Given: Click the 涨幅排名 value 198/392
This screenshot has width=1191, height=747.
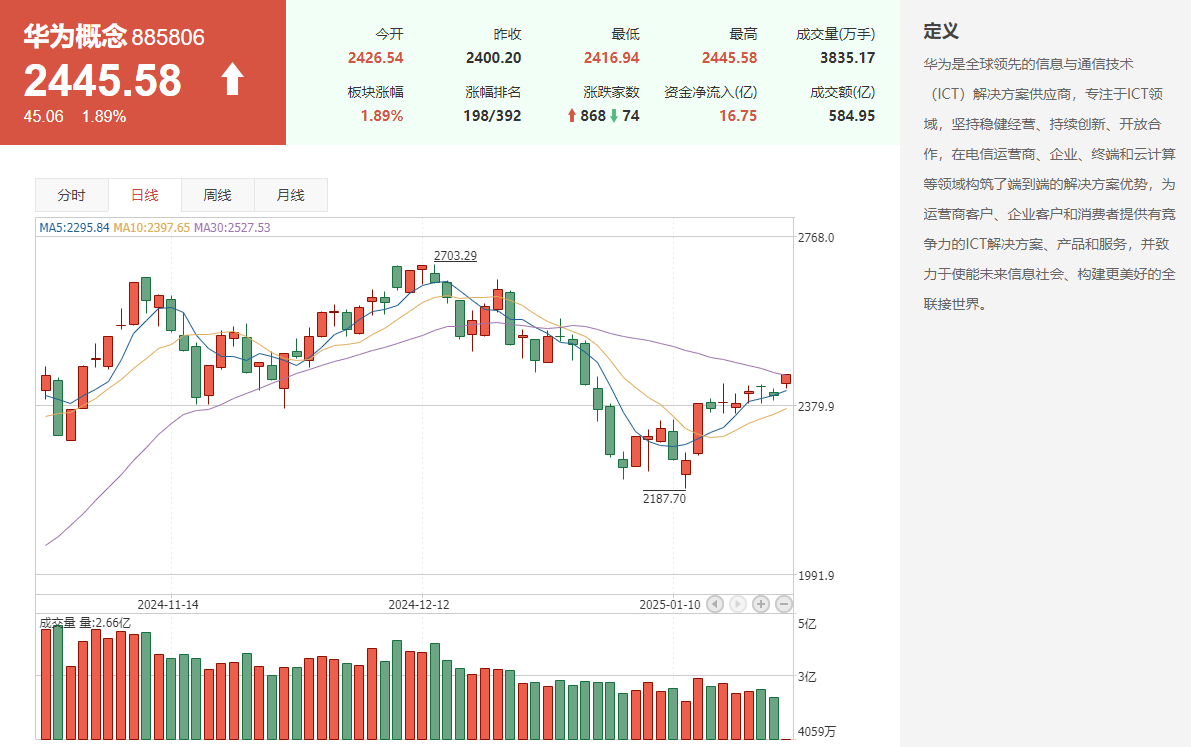Looking at the screenshot, I should pyautogui.click(x=492, y=116).
